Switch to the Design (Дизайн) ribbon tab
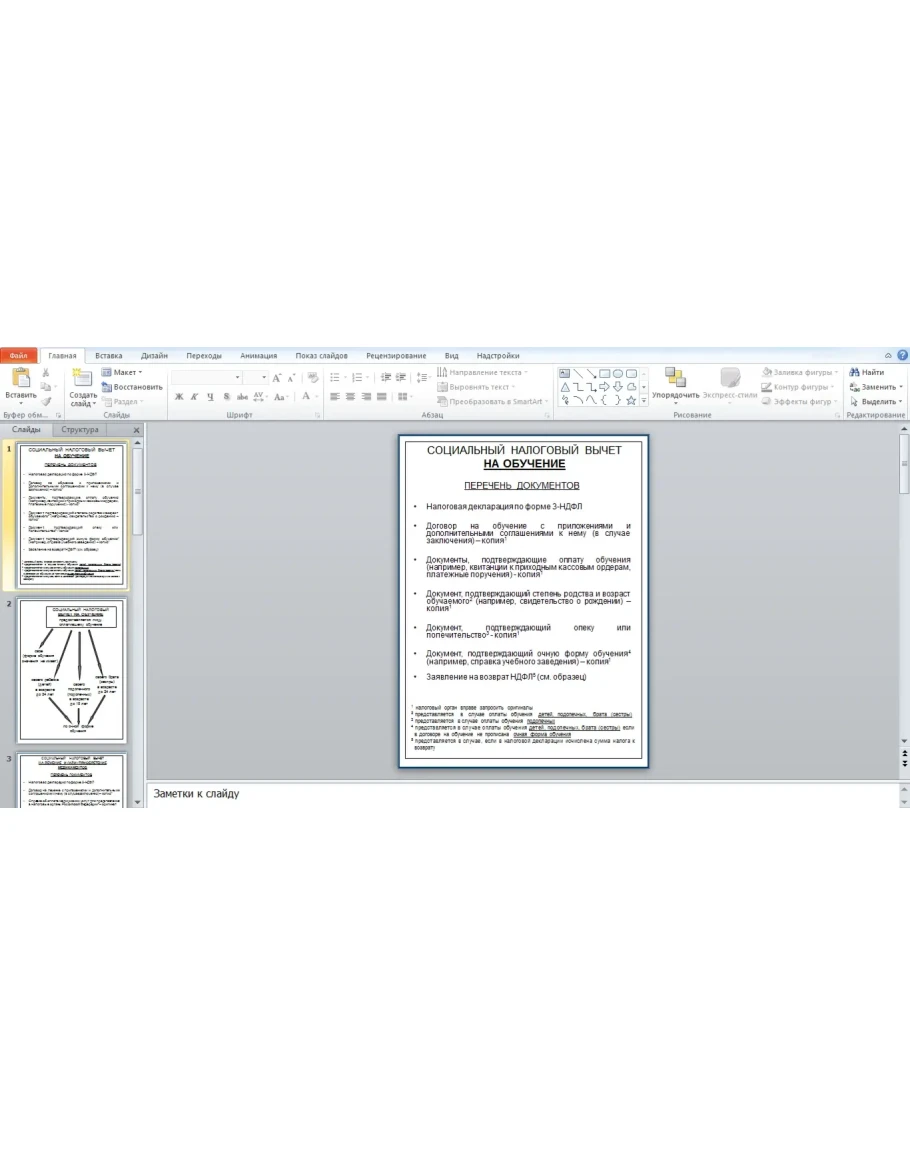The image size is (910, 1155). pyautogui.click(x=154, y=355)
